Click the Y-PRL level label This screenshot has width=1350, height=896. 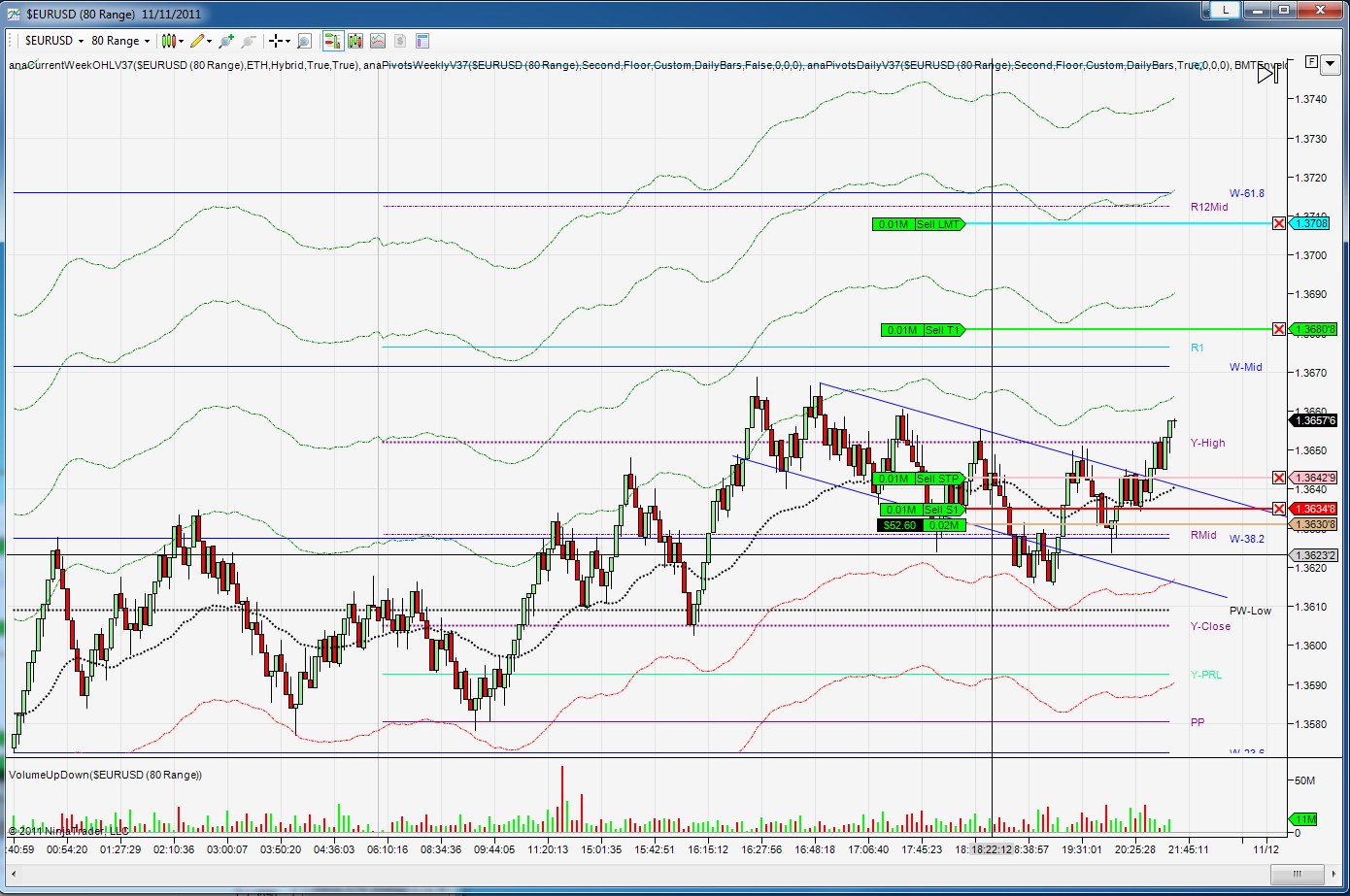click(1206, 675)
